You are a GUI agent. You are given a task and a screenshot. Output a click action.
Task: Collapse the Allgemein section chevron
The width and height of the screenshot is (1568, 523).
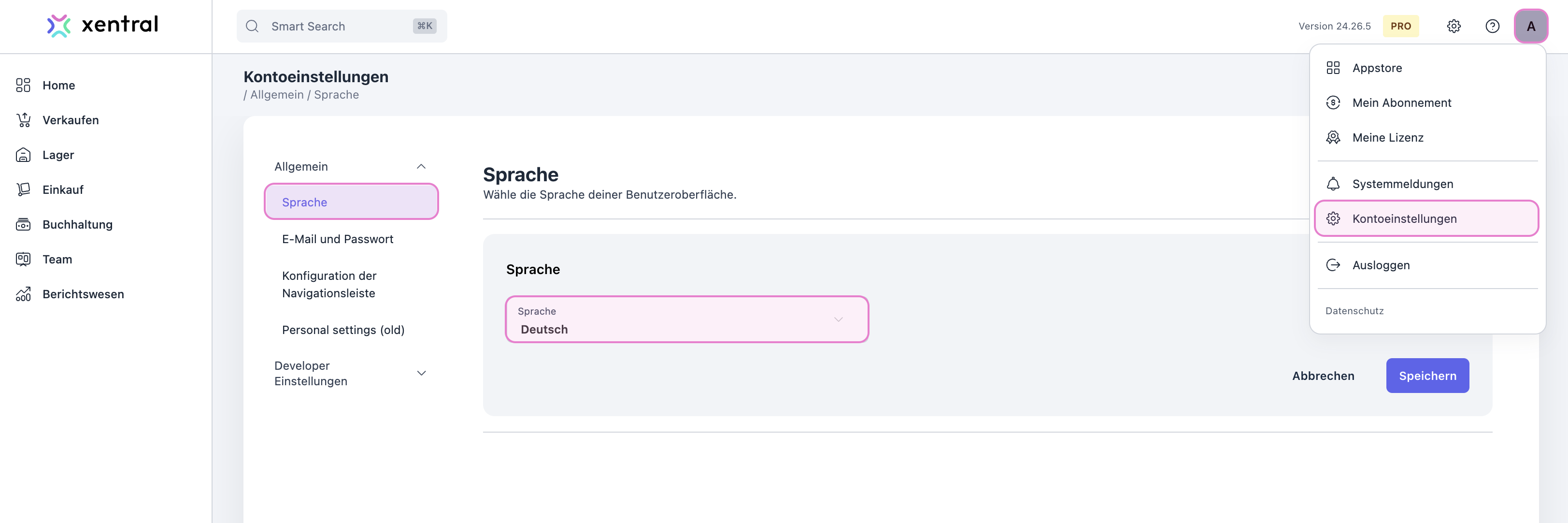click(421, 167)
